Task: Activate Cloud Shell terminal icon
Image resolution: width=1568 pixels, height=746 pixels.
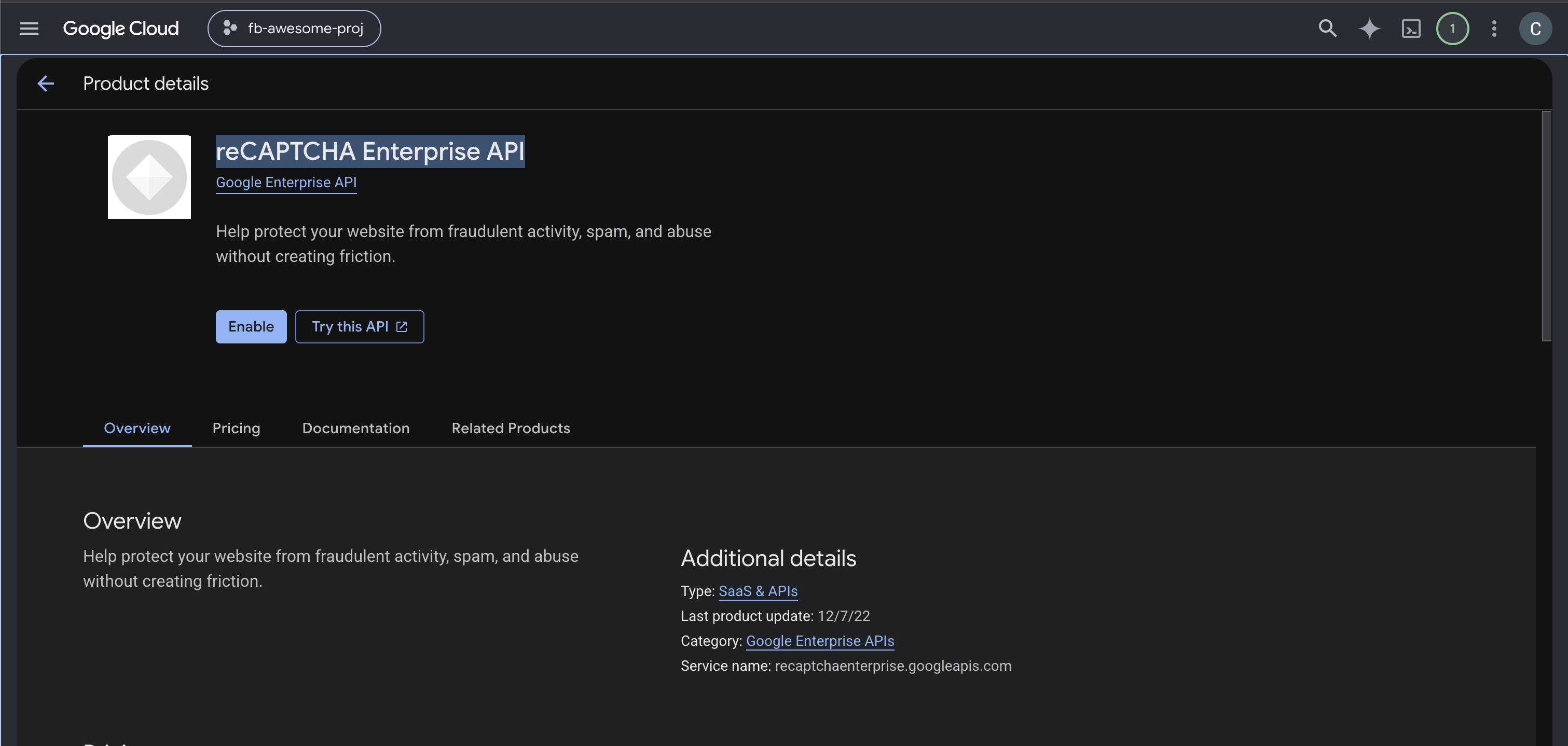Action: [1411, 29]
